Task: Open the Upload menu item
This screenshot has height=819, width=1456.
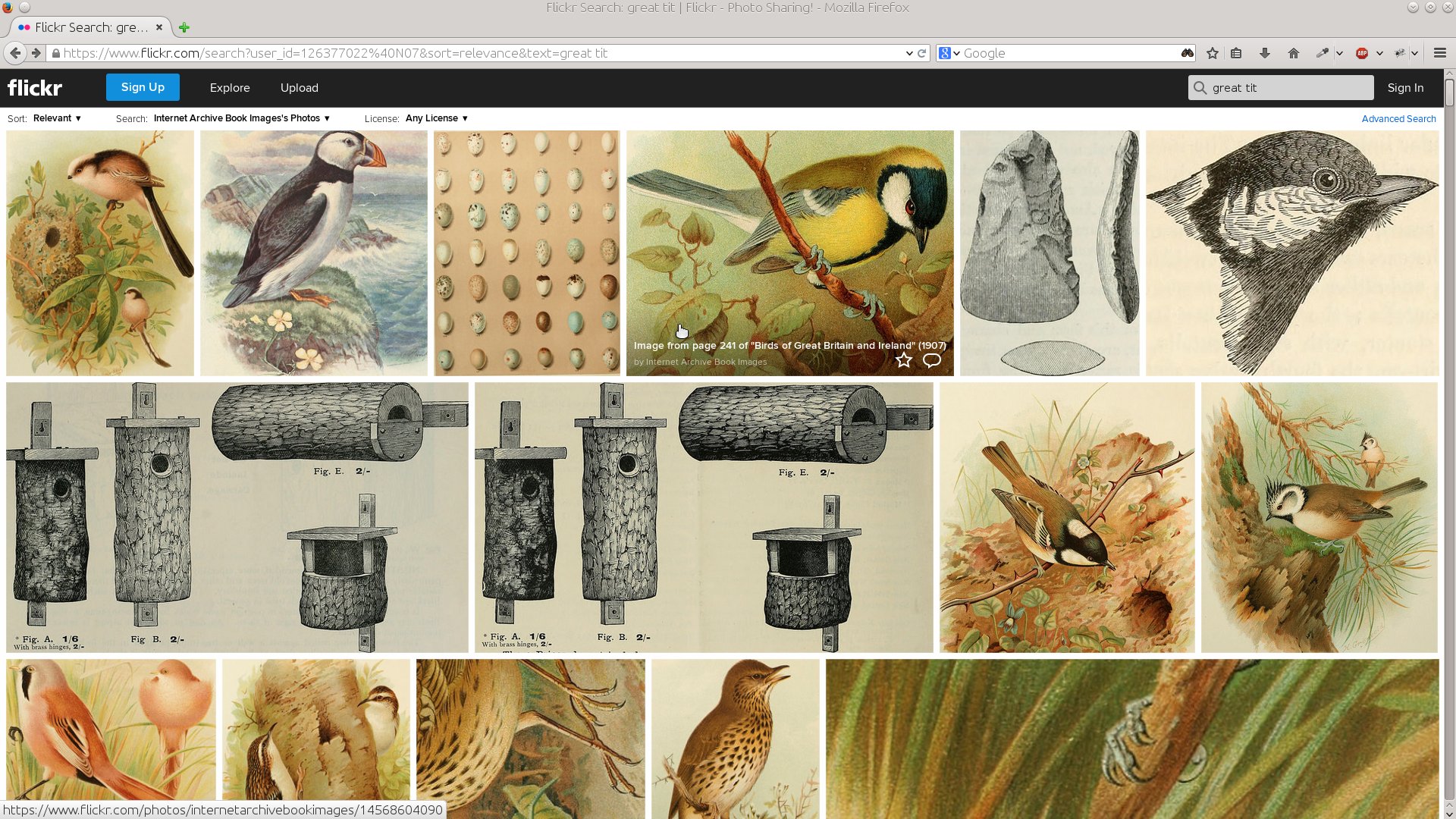Action: pyautogui.click(x=300, y=88)
